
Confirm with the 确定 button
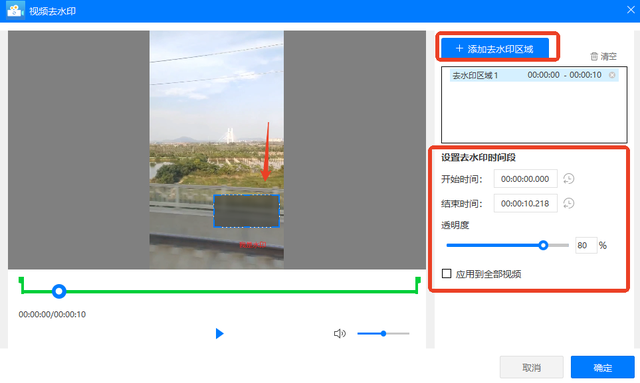(x=602, y=367)
